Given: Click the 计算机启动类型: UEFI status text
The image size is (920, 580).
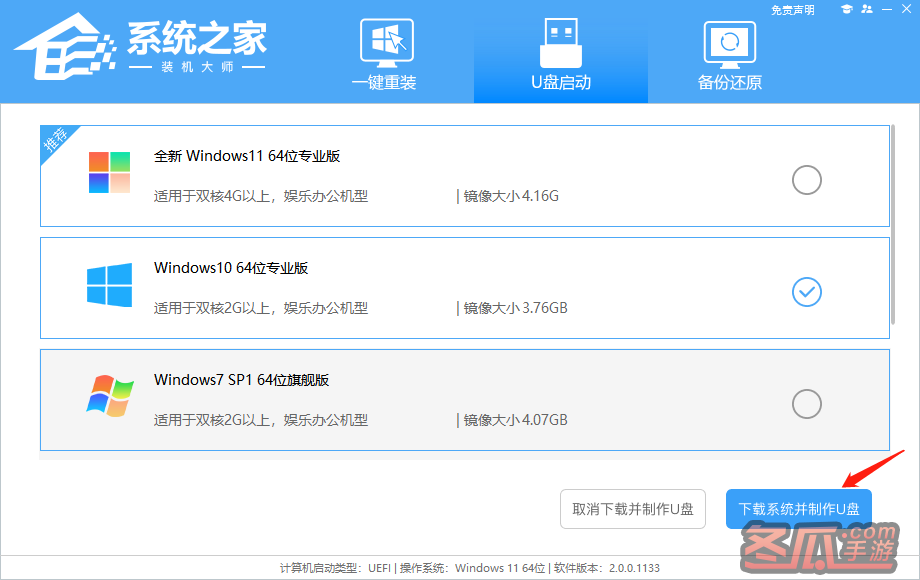Looking at the screenshot, I should [x=335, y=568].
